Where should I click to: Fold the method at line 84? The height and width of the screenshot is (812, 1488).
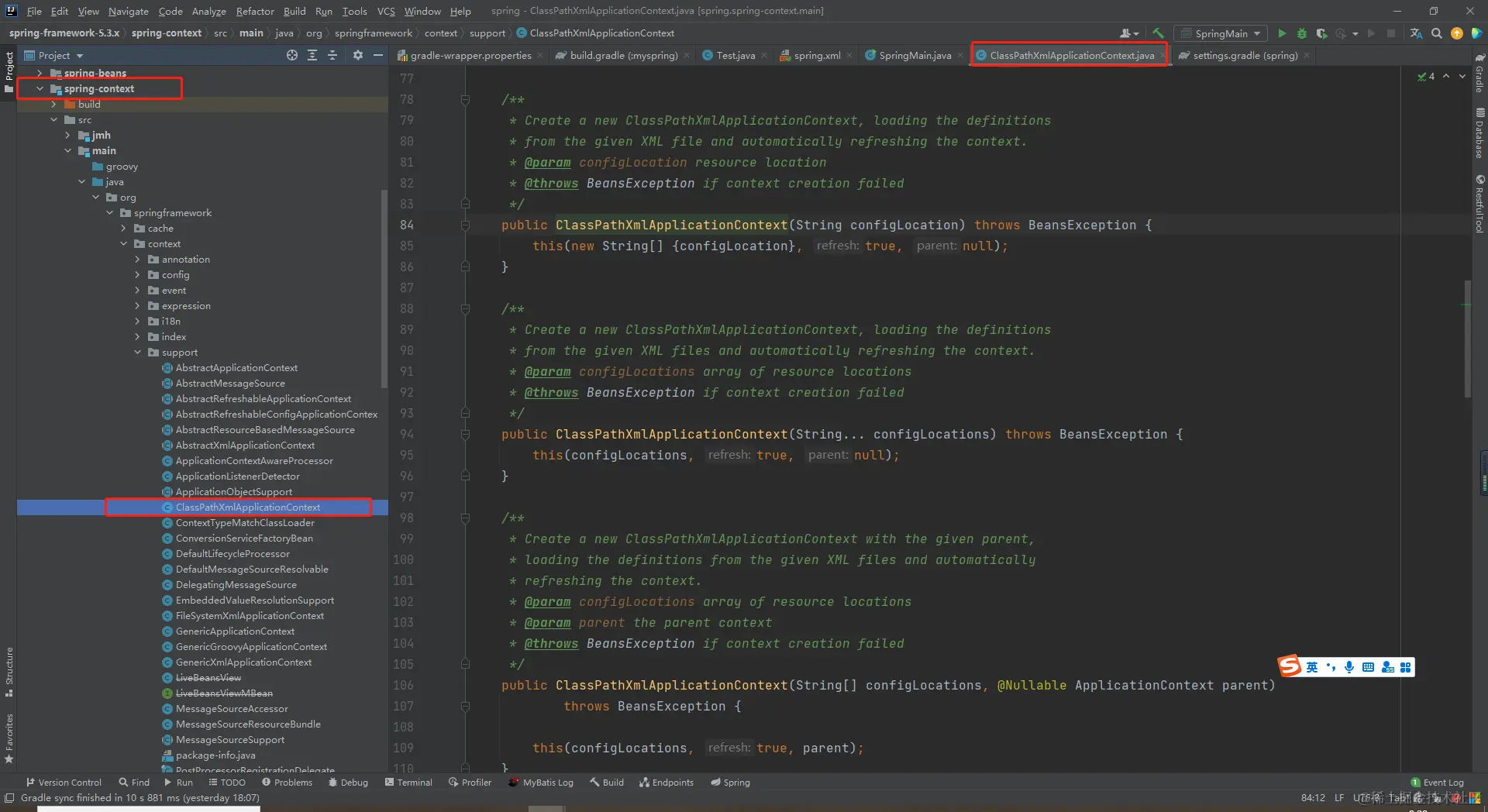(465, 225)
